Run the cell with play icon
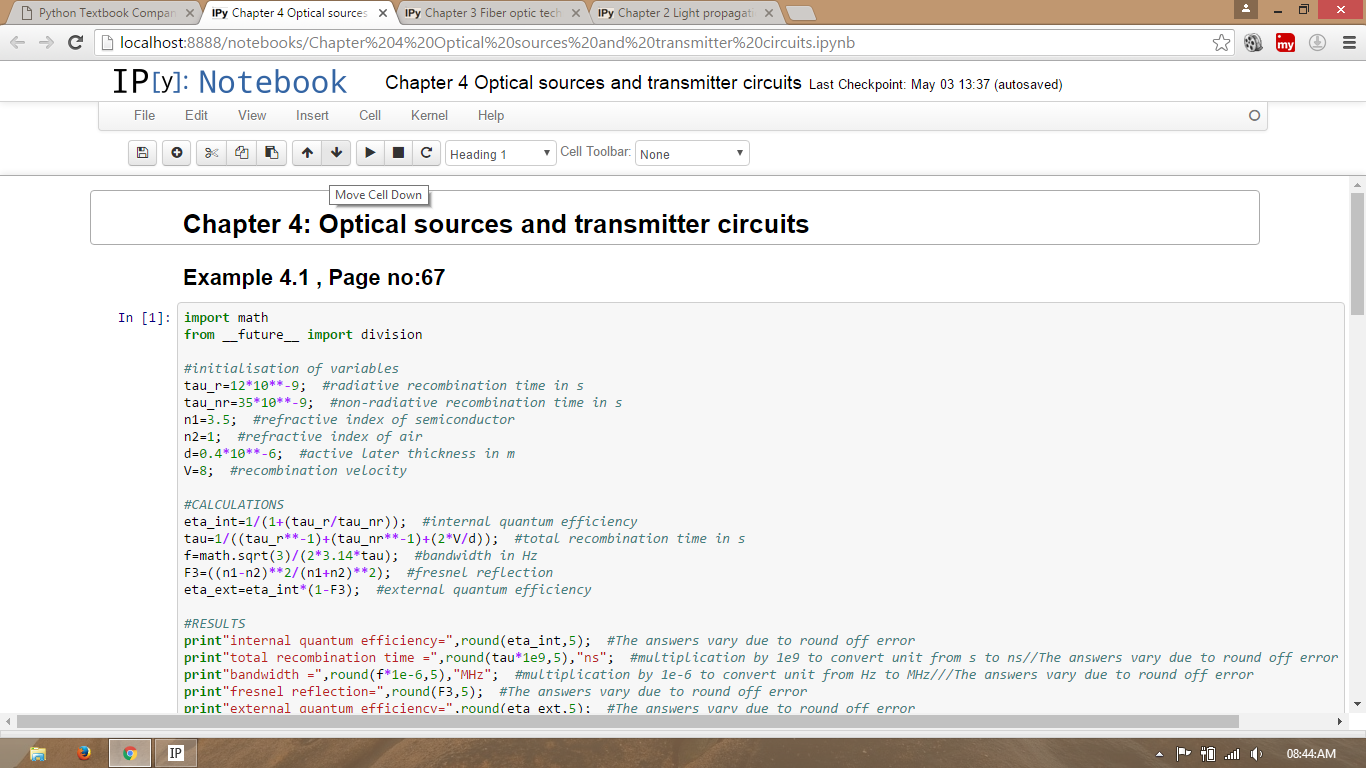 tap(370, 153)
